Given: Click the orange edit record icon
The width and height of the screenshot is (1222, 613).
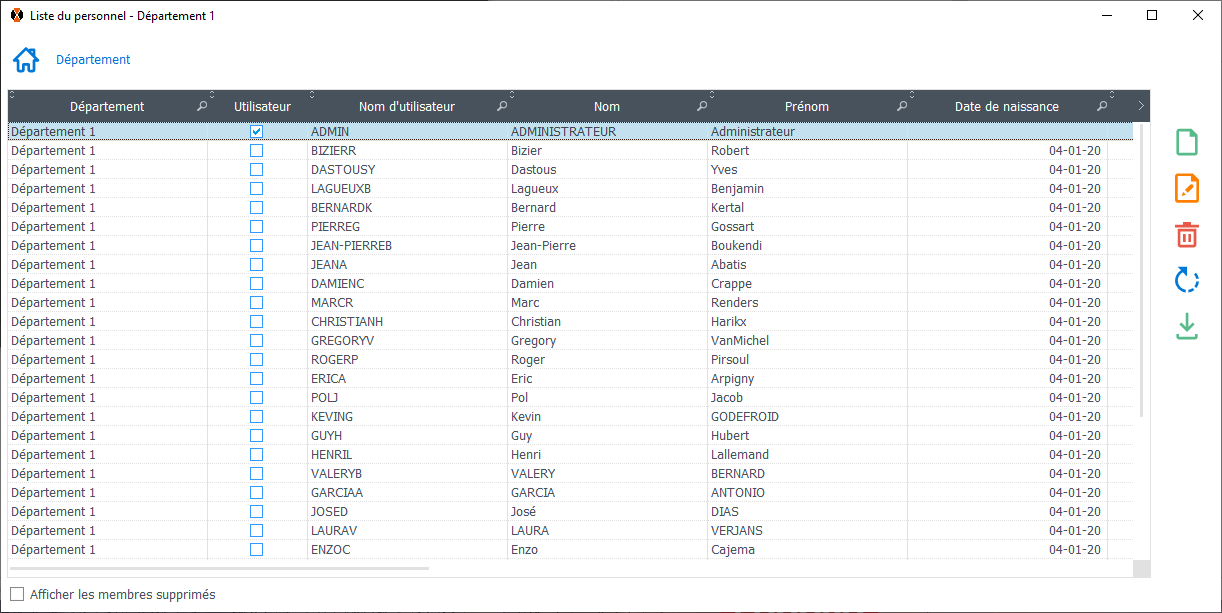Looking at the screenshot, I should (x=1186, y=188).
